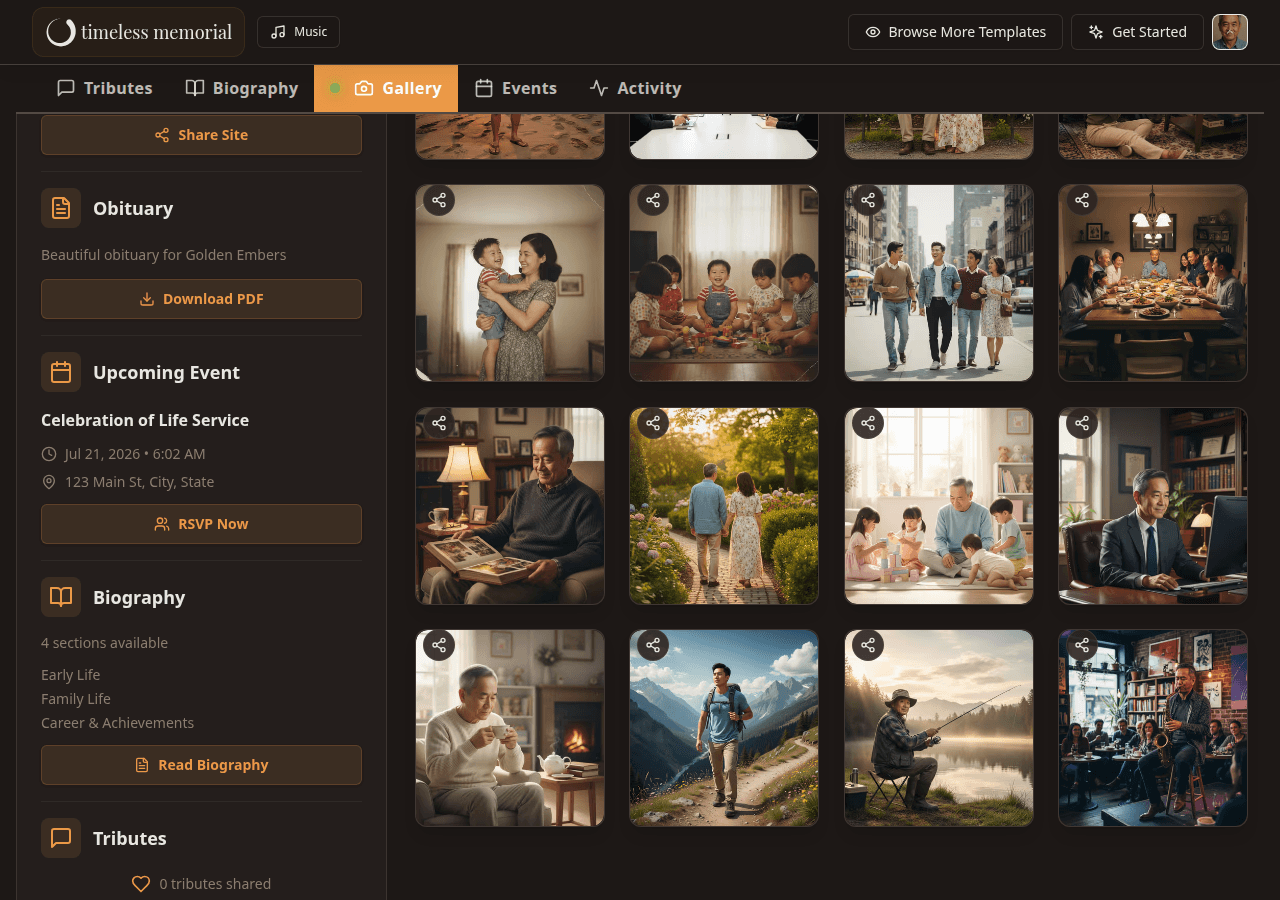Click share icon on mountain hiker photo
Screen dimensions: 1280x900
click(653, 645)
